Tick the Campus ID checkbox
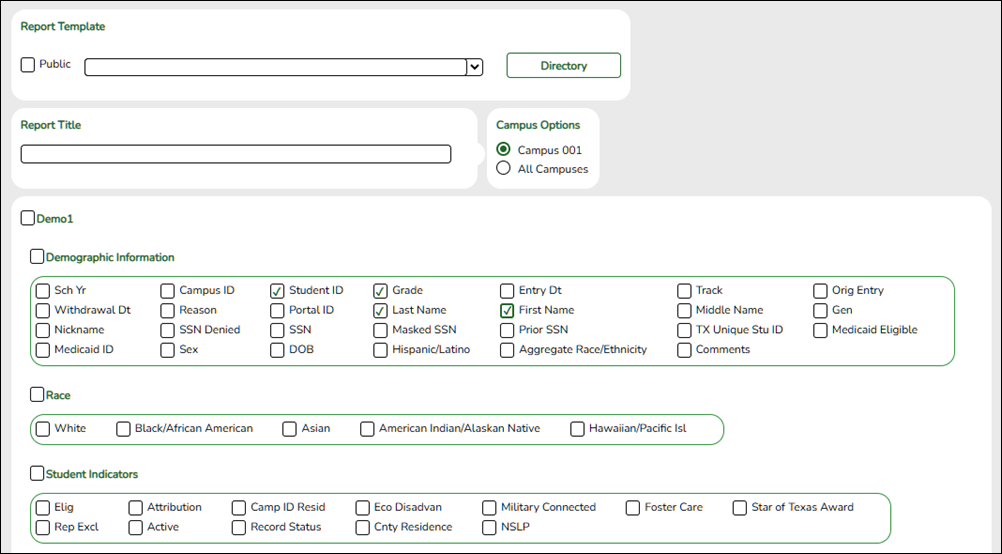1002x554 pixels. 167,291
